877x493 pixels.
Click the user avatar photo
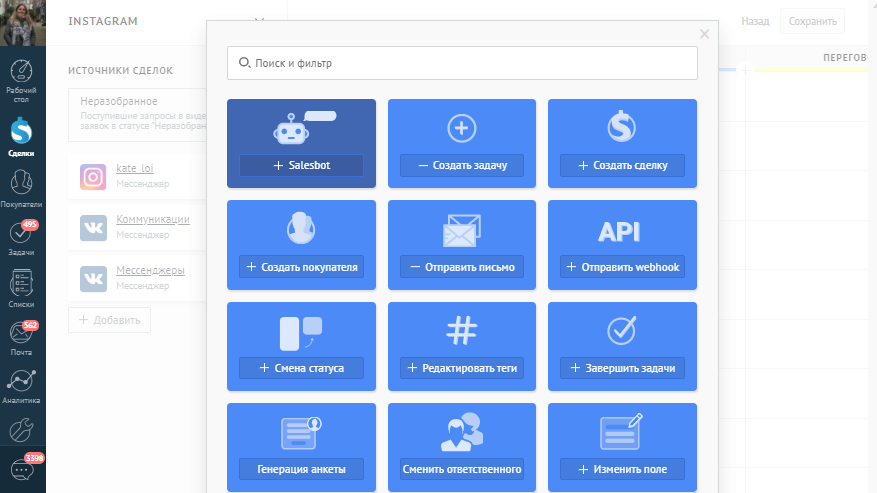click(22, 22)
